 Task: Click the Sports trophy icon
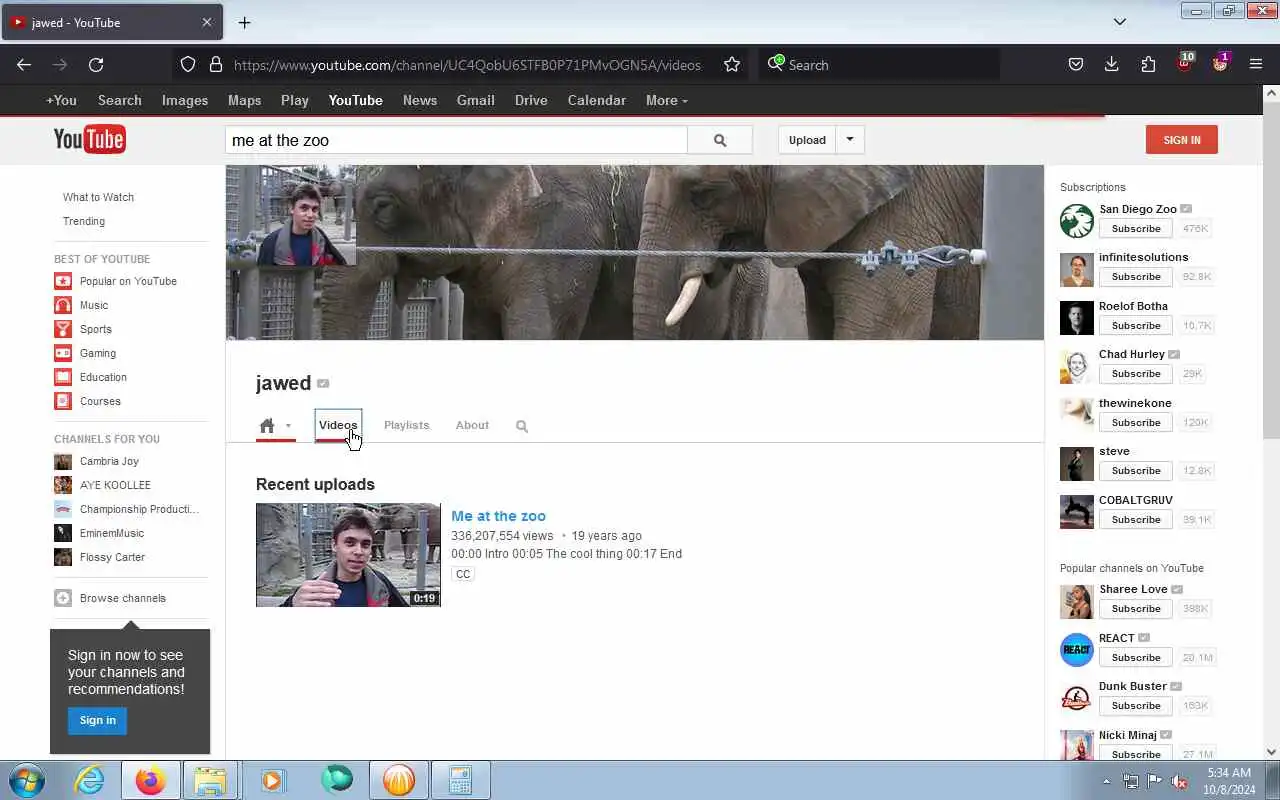click(63, 329)
